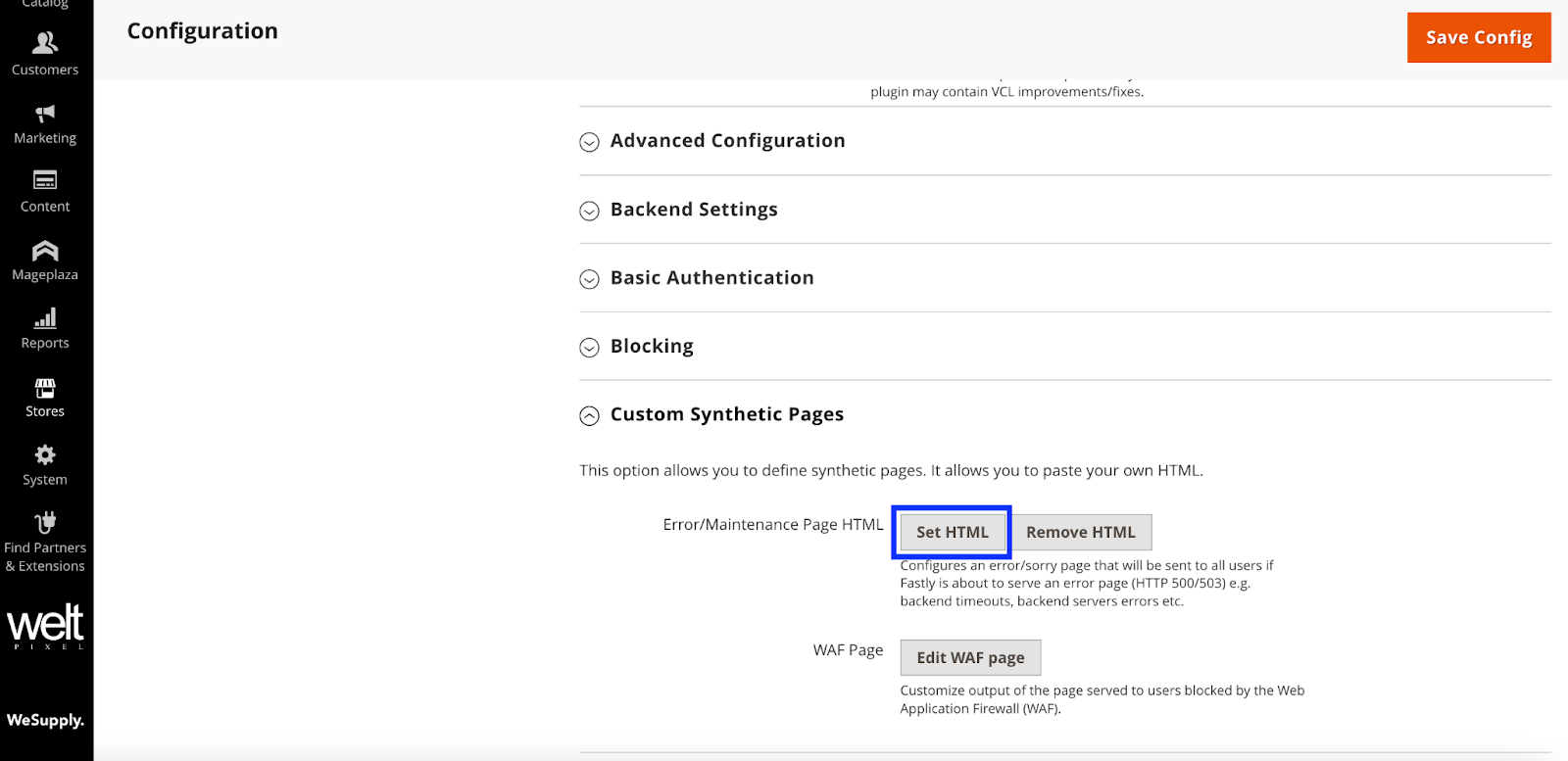Click the Error/Maintenance Page HTML label
The image size is (1568, 761).
[x=773, y=525]
